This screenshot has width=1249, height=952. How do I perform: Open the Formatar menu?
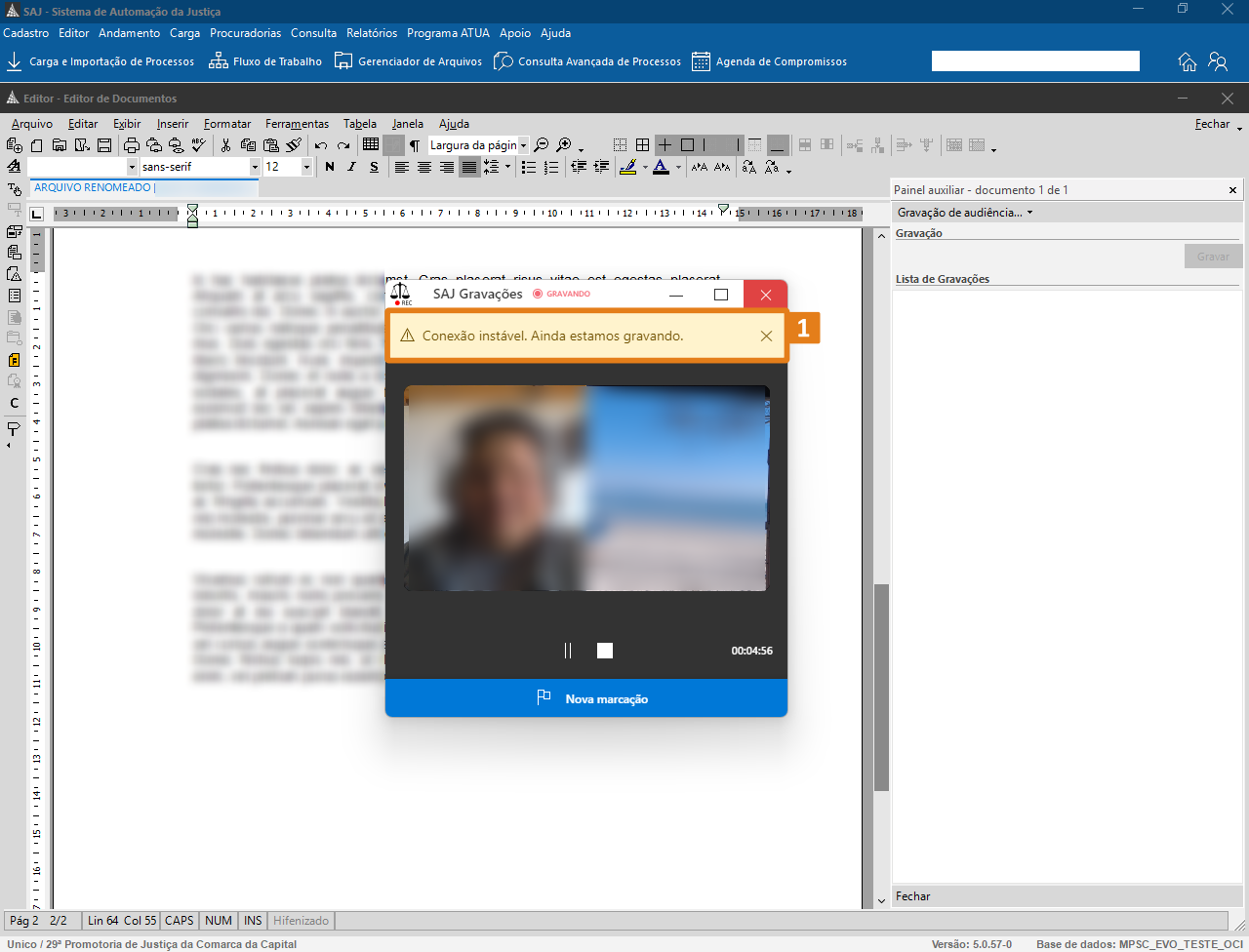[x=227, y=124]
